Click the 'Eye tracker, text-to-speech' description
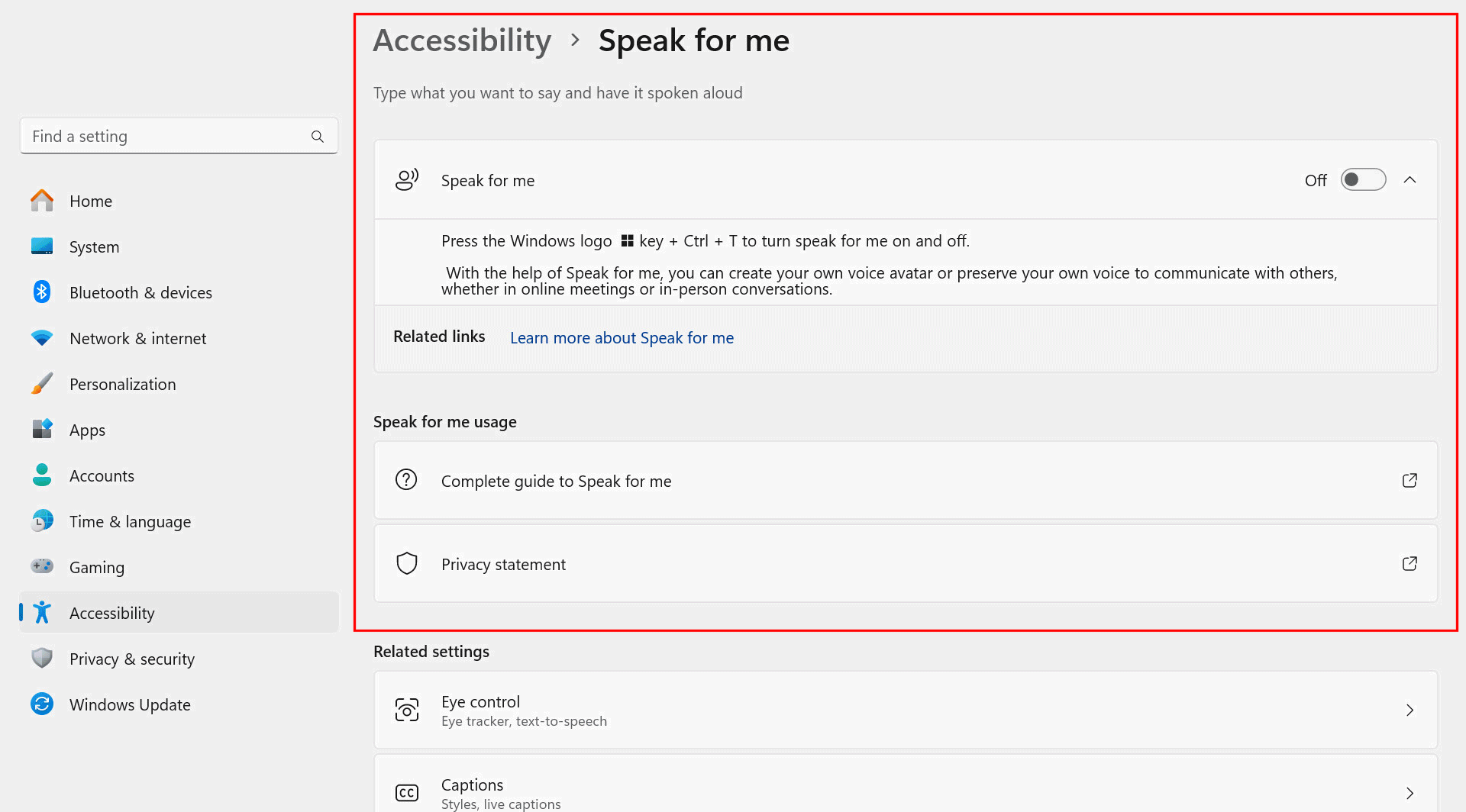Viewport: 1466px width, 812px height. point(524,721)
